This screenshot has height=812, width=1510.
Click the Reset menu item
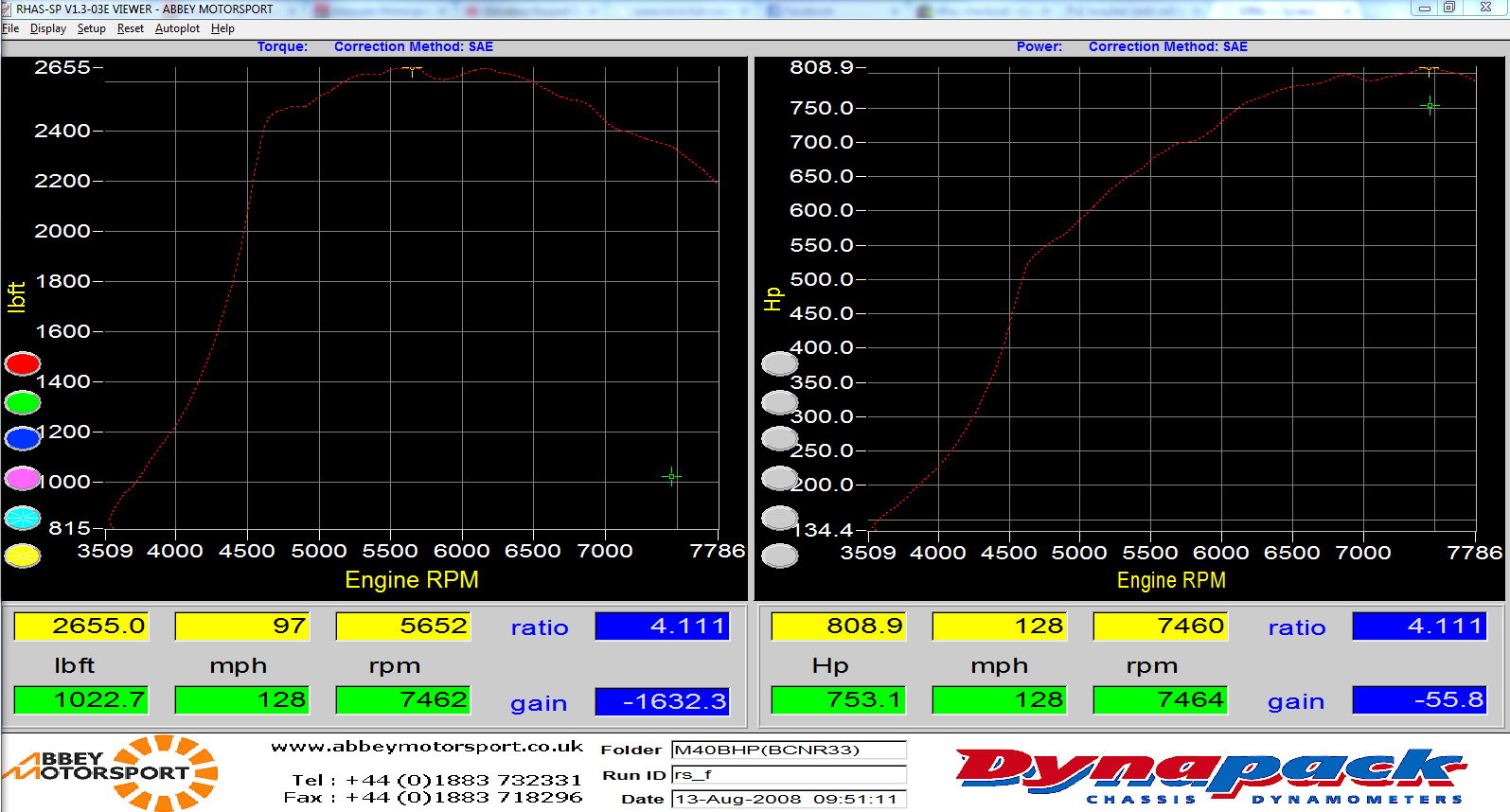(130, 28)
